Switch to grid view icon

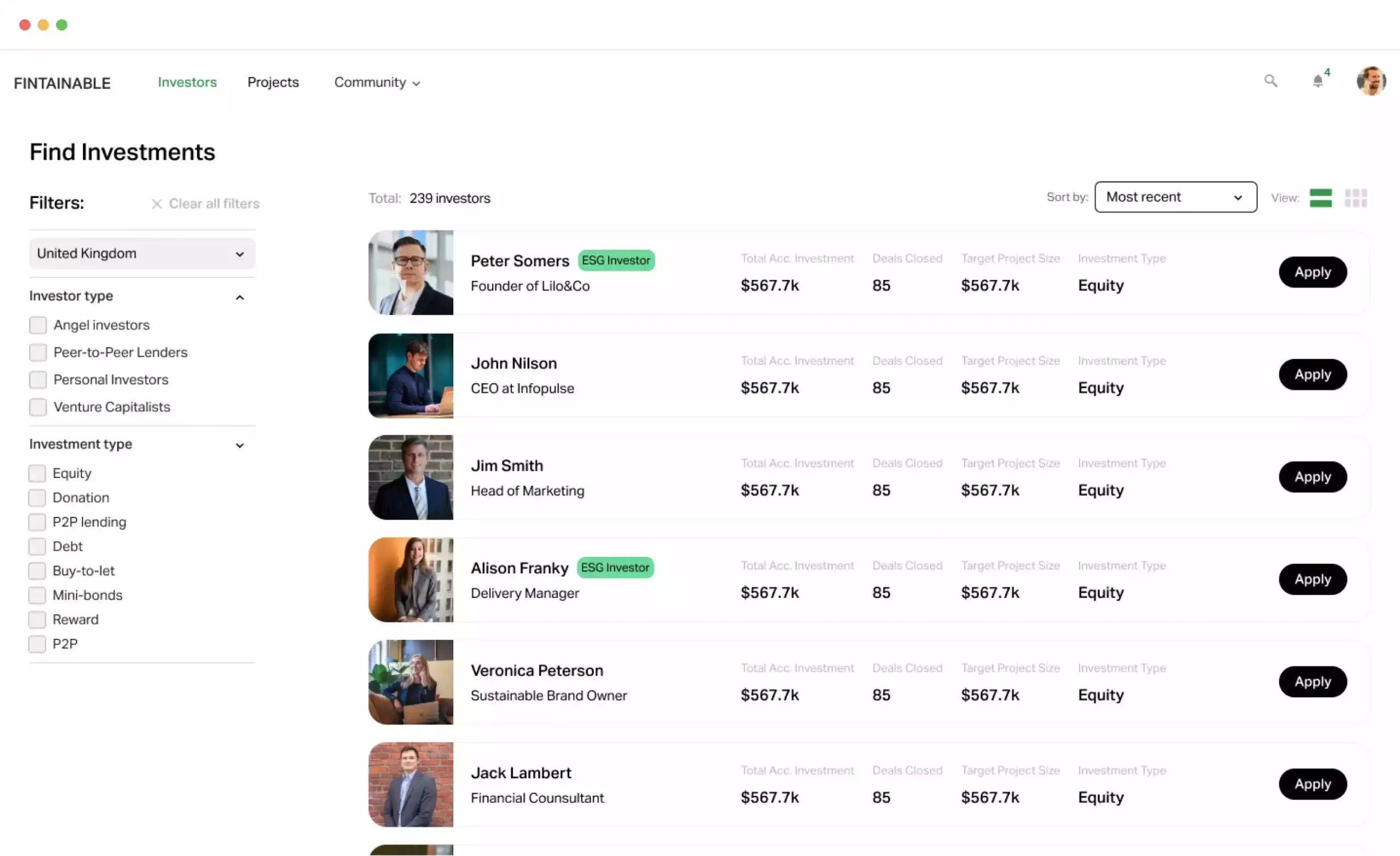click(x=1356, y=199)
